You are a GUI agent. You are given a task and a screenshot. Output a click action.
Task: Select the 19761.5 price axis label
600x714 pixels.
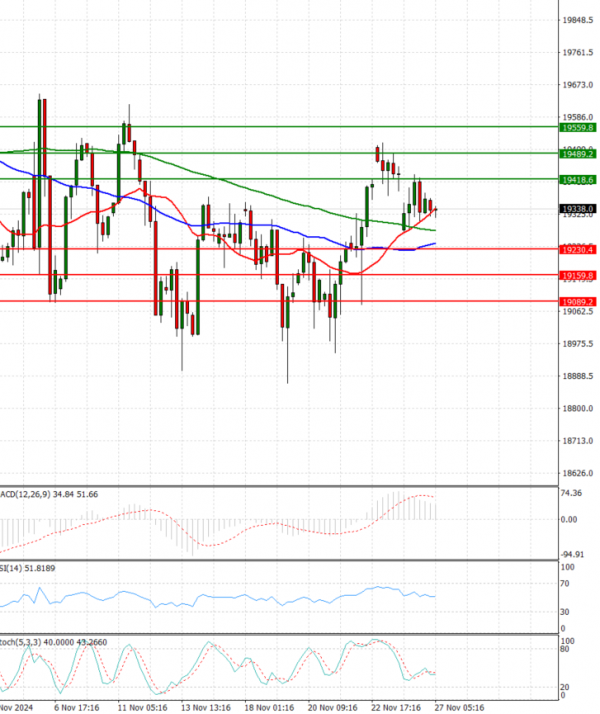(578, 52)
